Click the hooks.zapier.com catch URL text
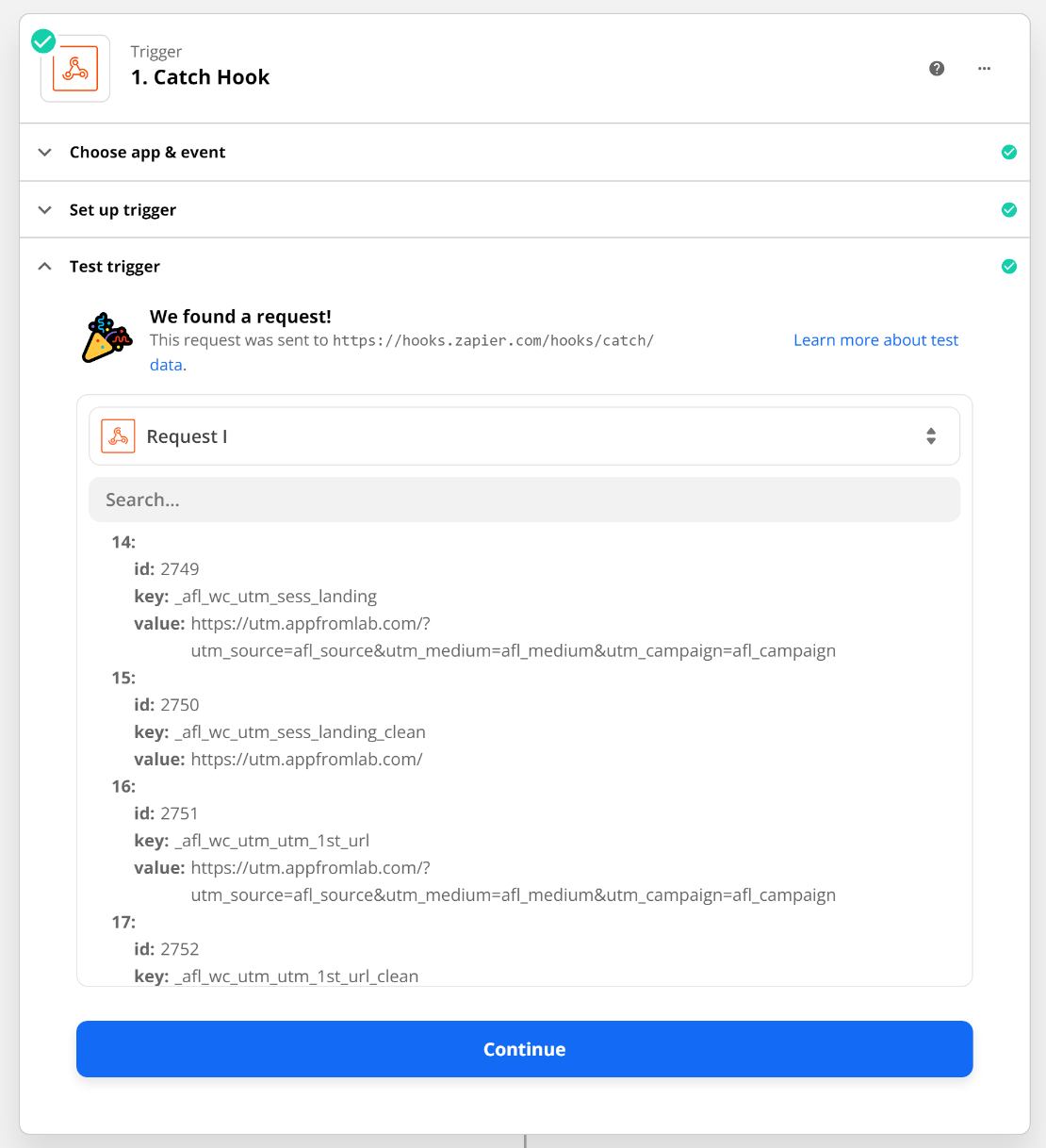 tap(494, 340)
